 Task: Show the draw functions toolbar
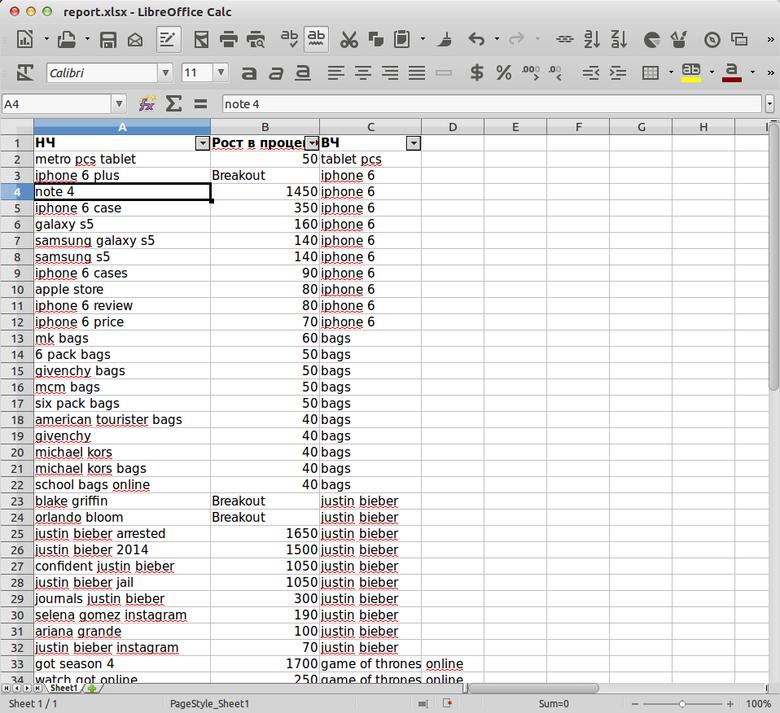679,39
